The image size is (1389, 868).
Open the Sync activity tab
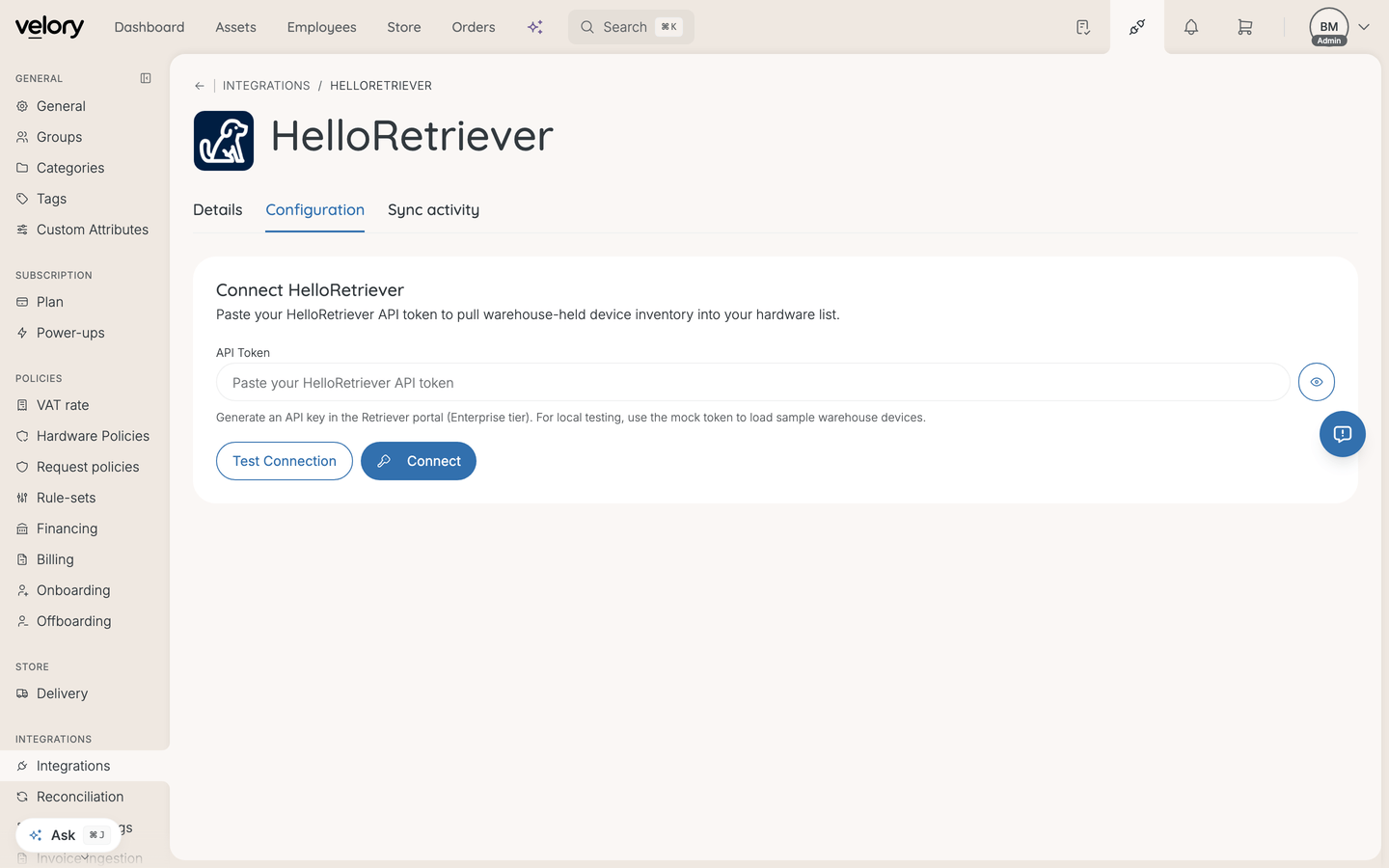pos(433,210)
